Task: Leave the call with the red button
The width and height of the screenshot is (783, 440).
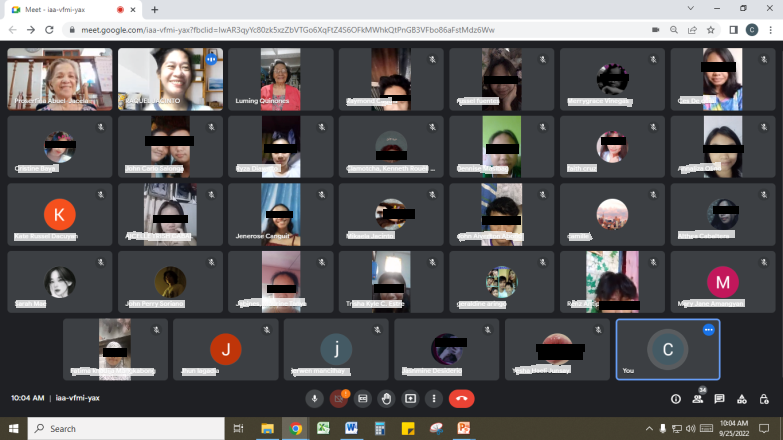Action: tap(461, 398)
